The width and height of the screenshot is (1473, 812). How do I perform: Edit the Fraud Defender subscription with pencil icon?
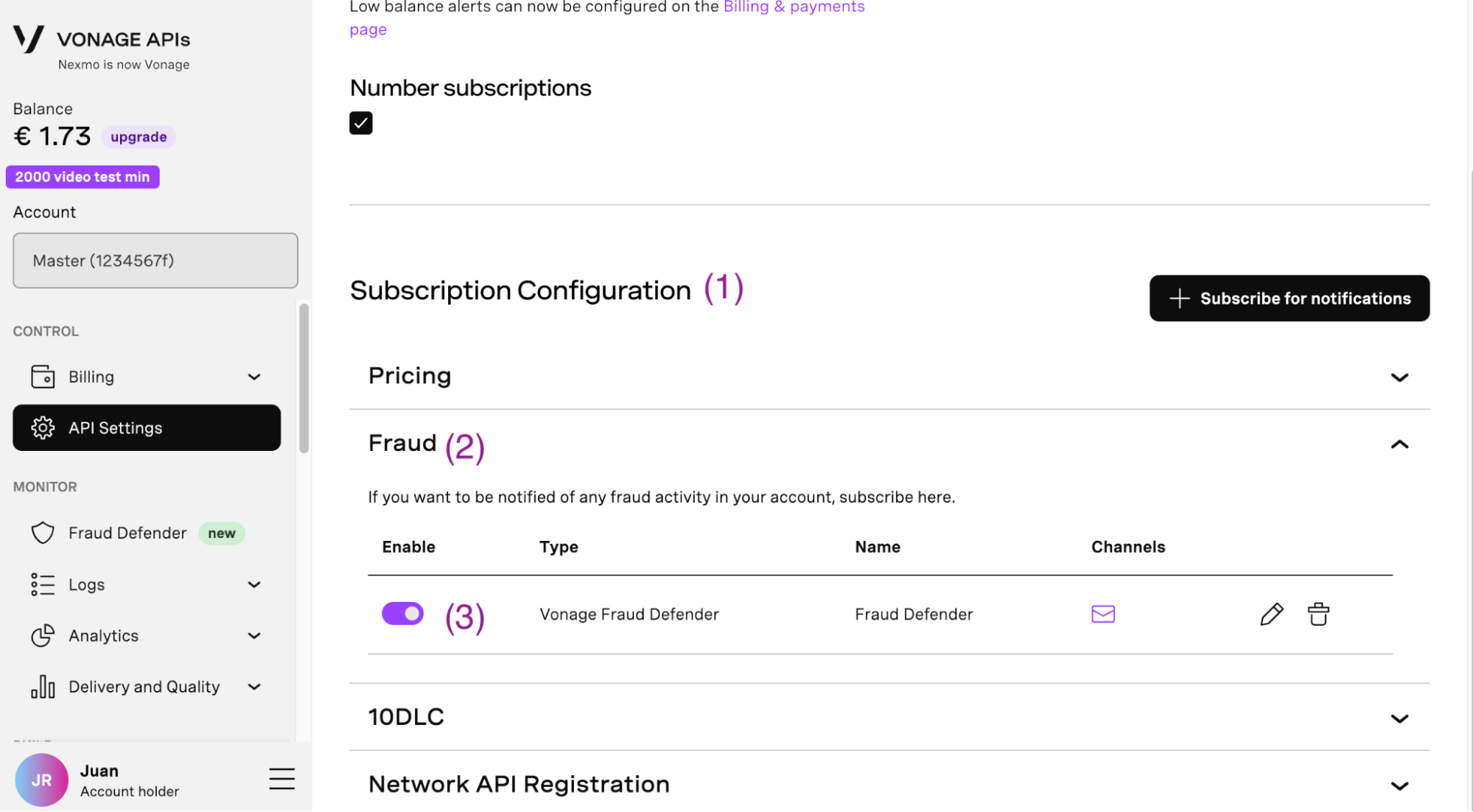pos(1271,614)
